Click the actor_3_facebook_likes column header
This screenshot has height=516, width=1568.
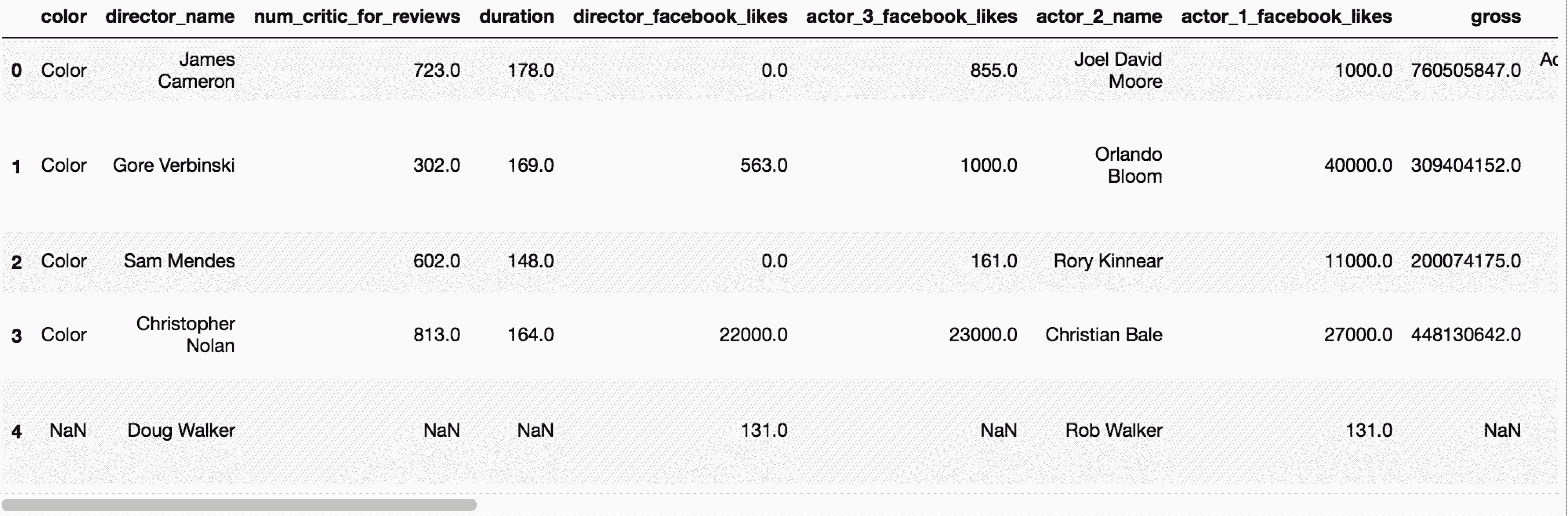click(911, 16)
